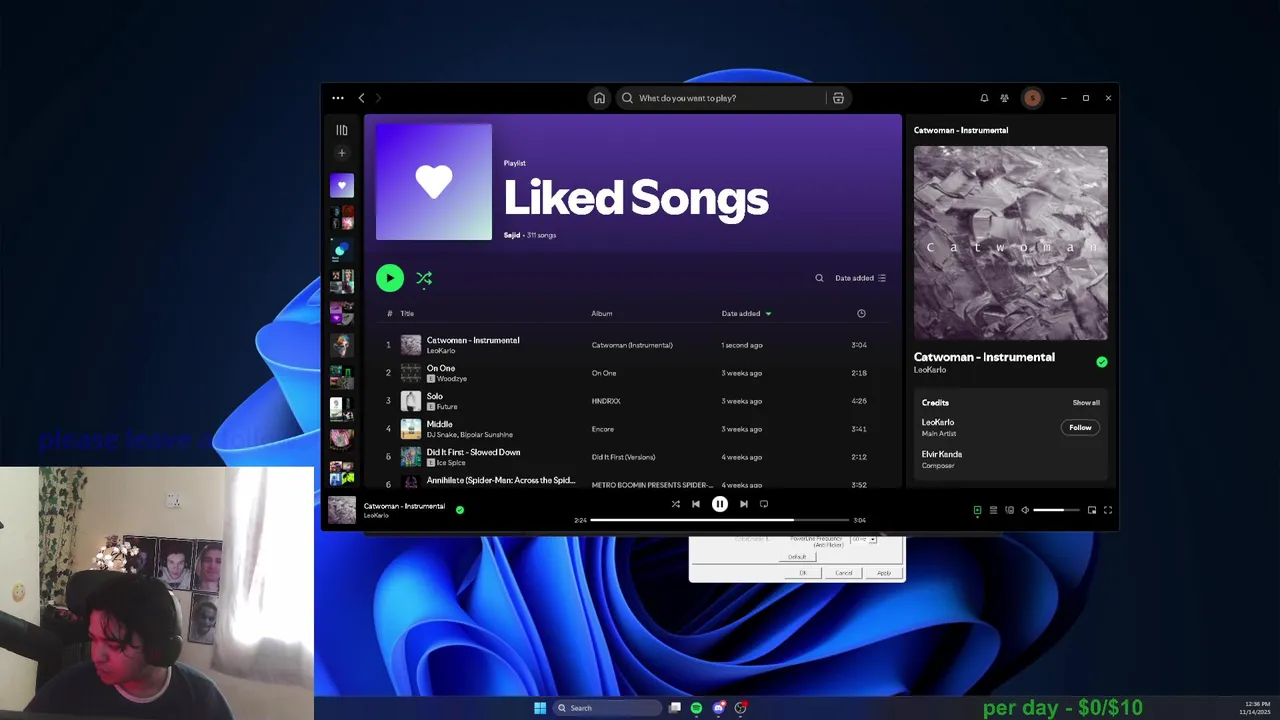Open Elvir Kanda composer credit
Screen dimensions: 1280x720
(x=942, y=454)
